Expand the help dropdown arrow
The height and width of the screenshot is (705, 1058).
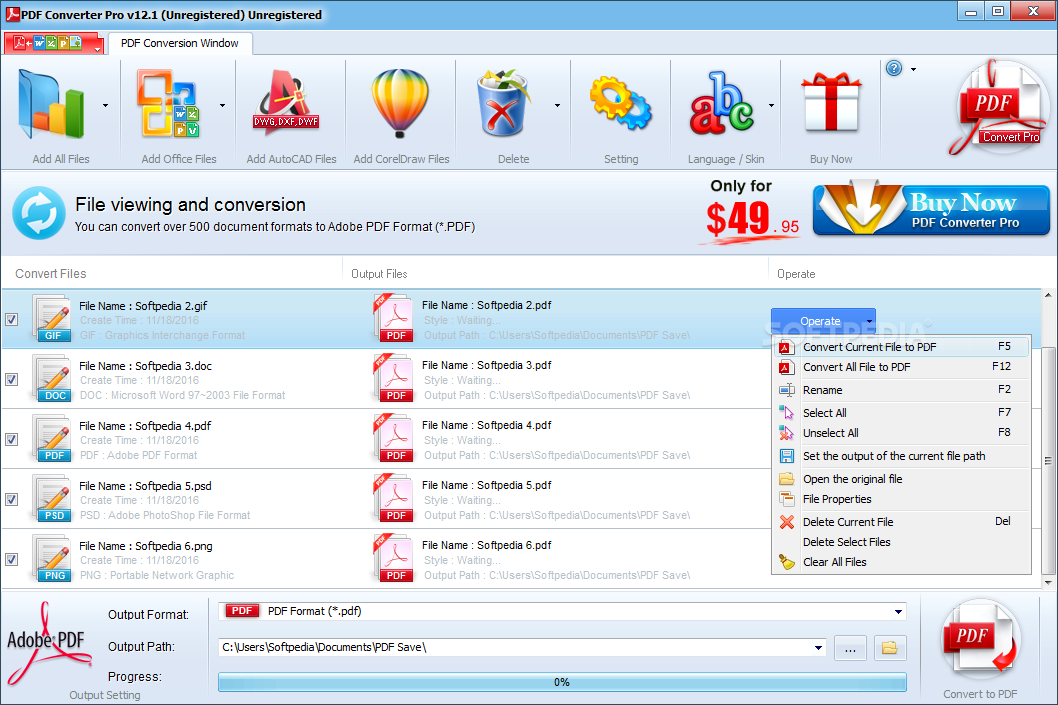[914, 69]
